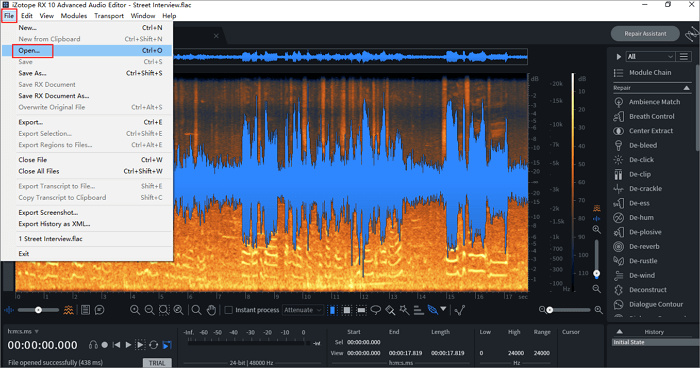This screenshot has width=700, height=368.
Task: Start playback with the play button
Action: tap(128, 345)
